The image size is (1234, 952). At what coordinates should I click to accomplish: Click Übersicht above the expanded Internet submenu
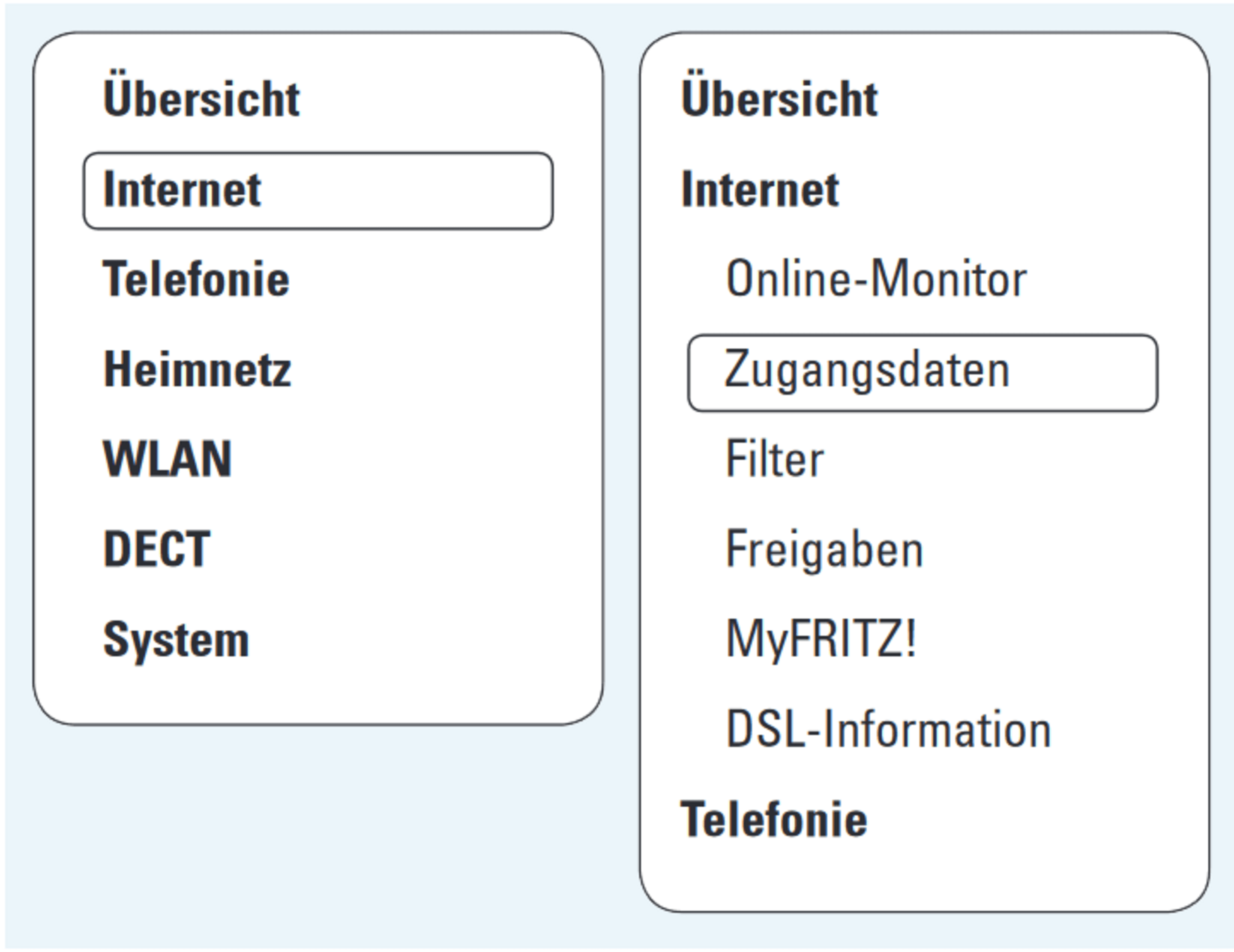pyautogui.click(x=779, y=99)
